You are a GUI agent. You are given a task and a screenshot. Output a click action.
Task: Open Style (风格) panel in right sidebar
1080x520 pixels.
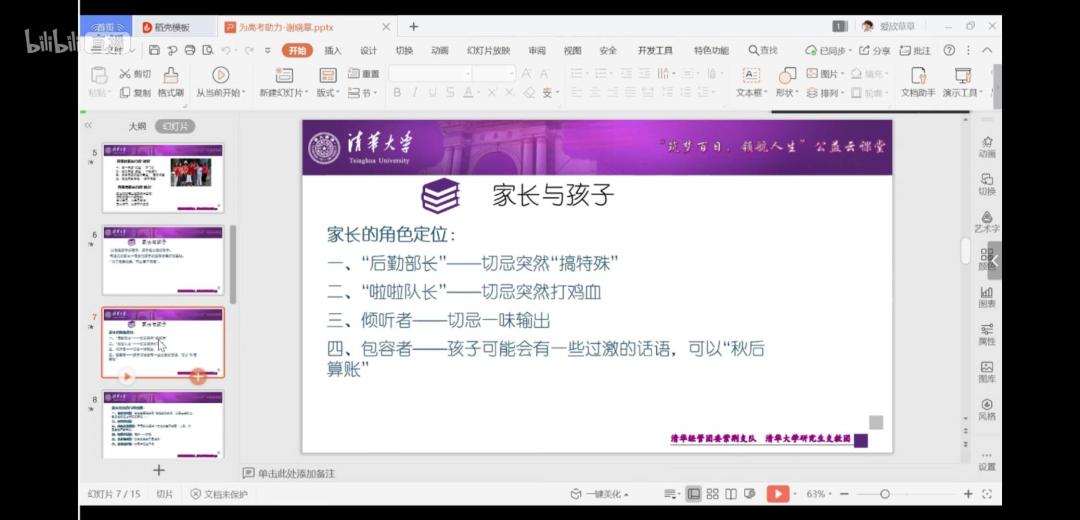[987, 409]
